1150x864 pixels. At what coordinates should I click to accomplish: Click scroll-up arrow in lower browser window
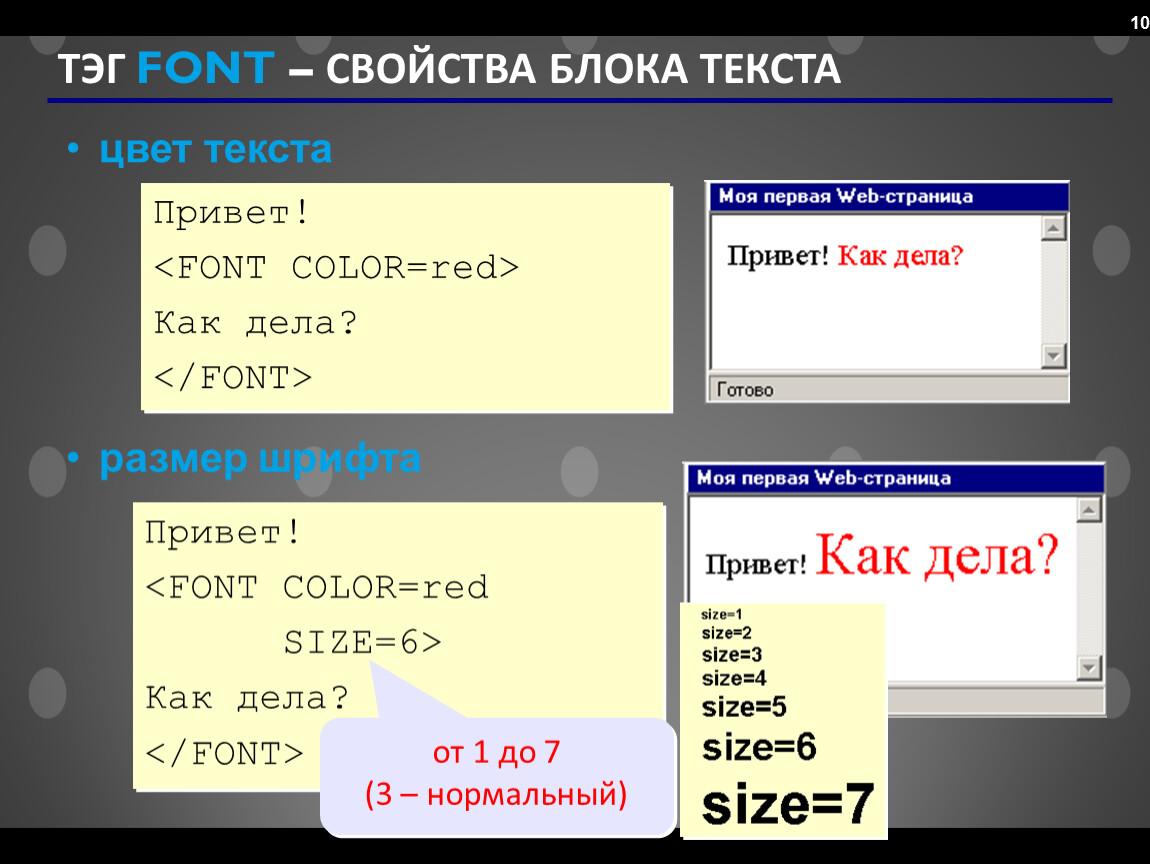tap(1089, 509)
